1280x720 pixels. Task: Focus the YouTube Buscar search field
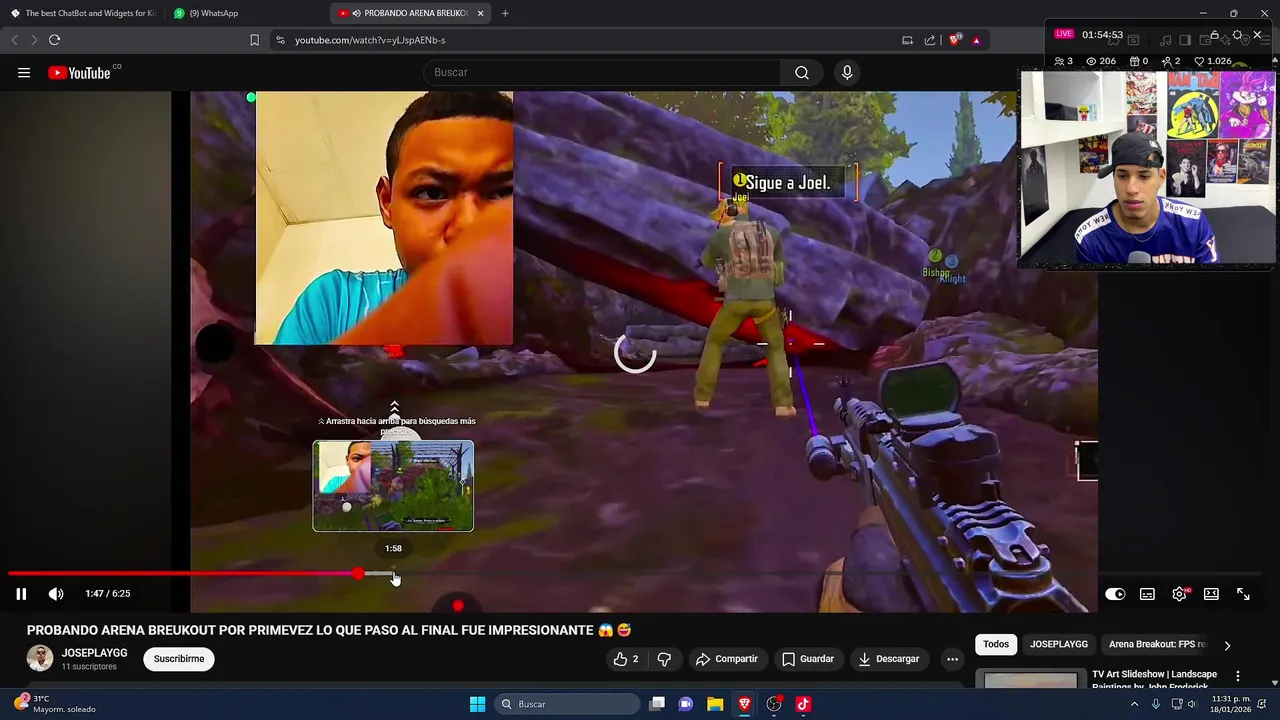[603, 72]
